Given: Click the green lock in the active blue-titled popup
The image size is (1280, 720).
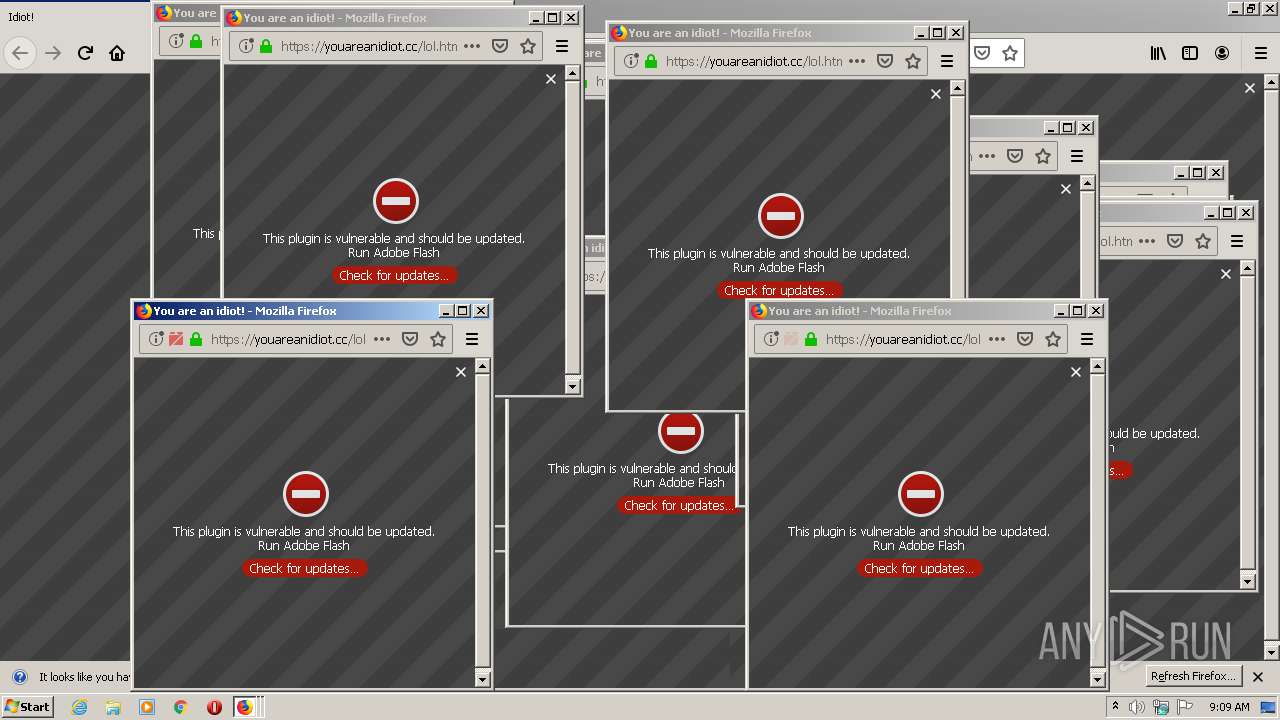Looking at the screenshot, I should coord(196,339).
